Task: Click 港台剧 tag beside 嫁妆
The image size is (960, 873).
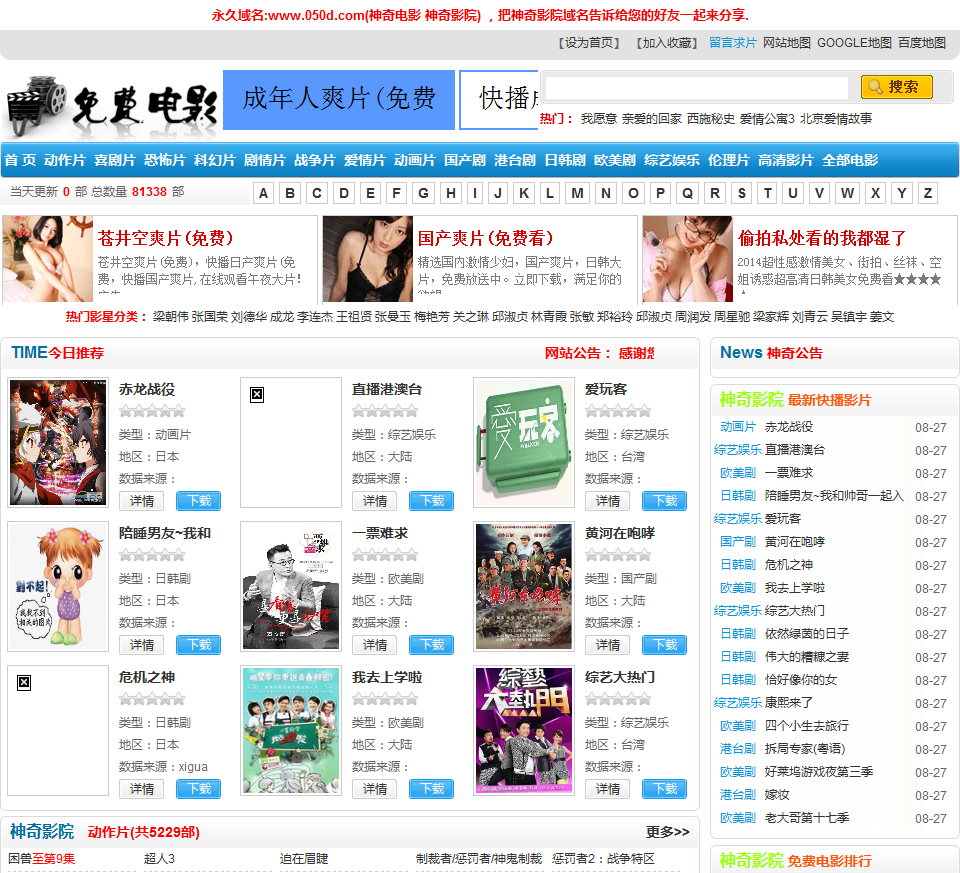Action: pos(738,795)
